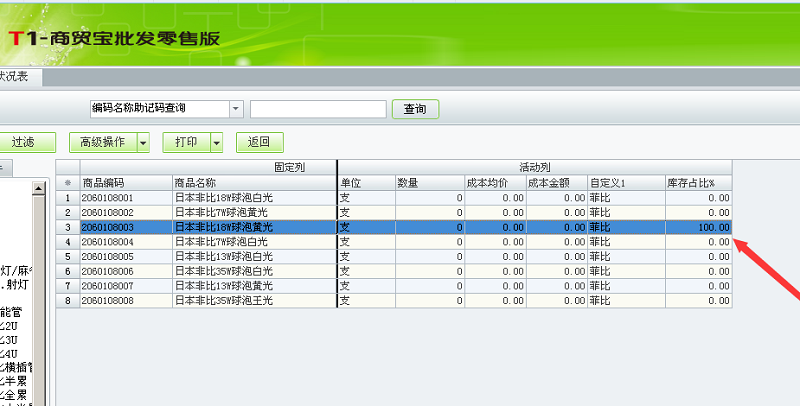Click product name 日本非比13W球泡白光
This screenshot has width=800, height=406.
tap(224, 257)
